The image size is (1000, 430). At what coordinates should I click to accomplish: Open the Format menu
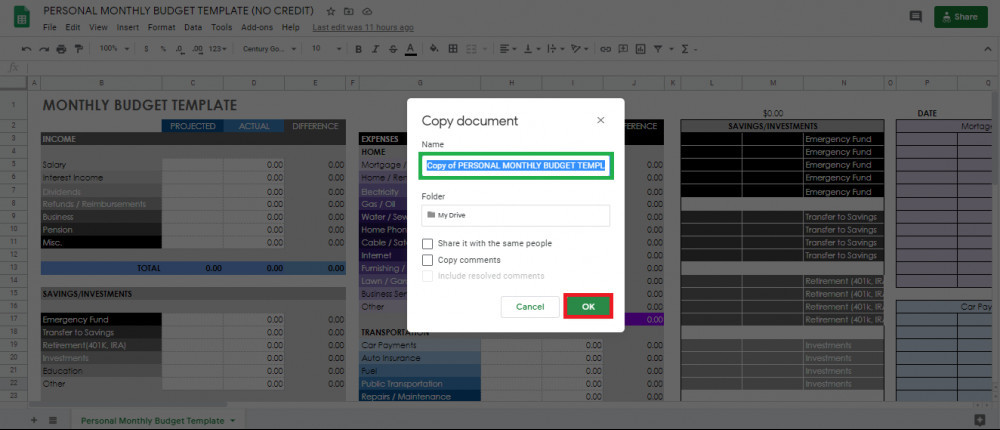click(x=161, y=27)
